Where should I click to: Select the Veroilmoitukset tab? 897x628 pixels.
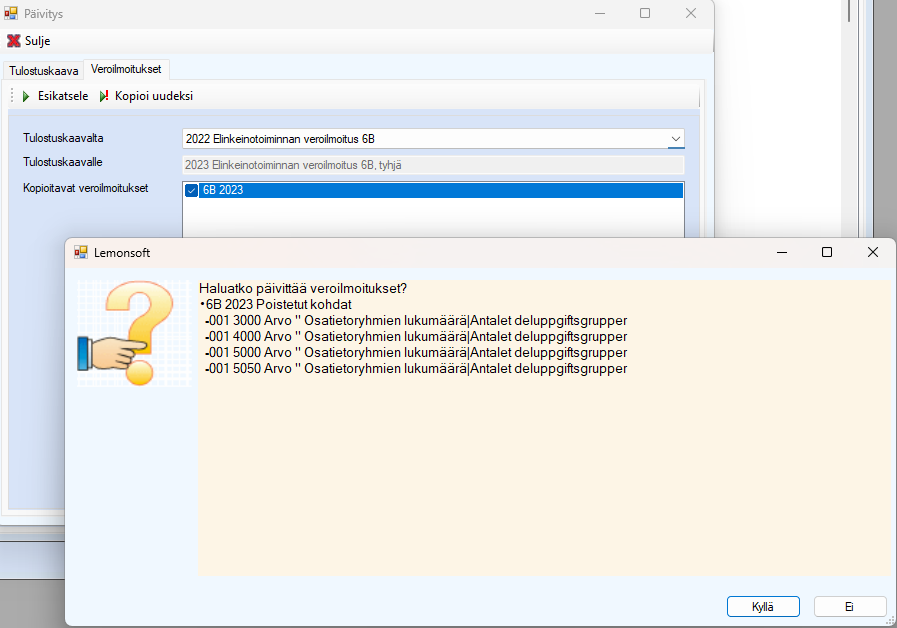click(126, 69)
